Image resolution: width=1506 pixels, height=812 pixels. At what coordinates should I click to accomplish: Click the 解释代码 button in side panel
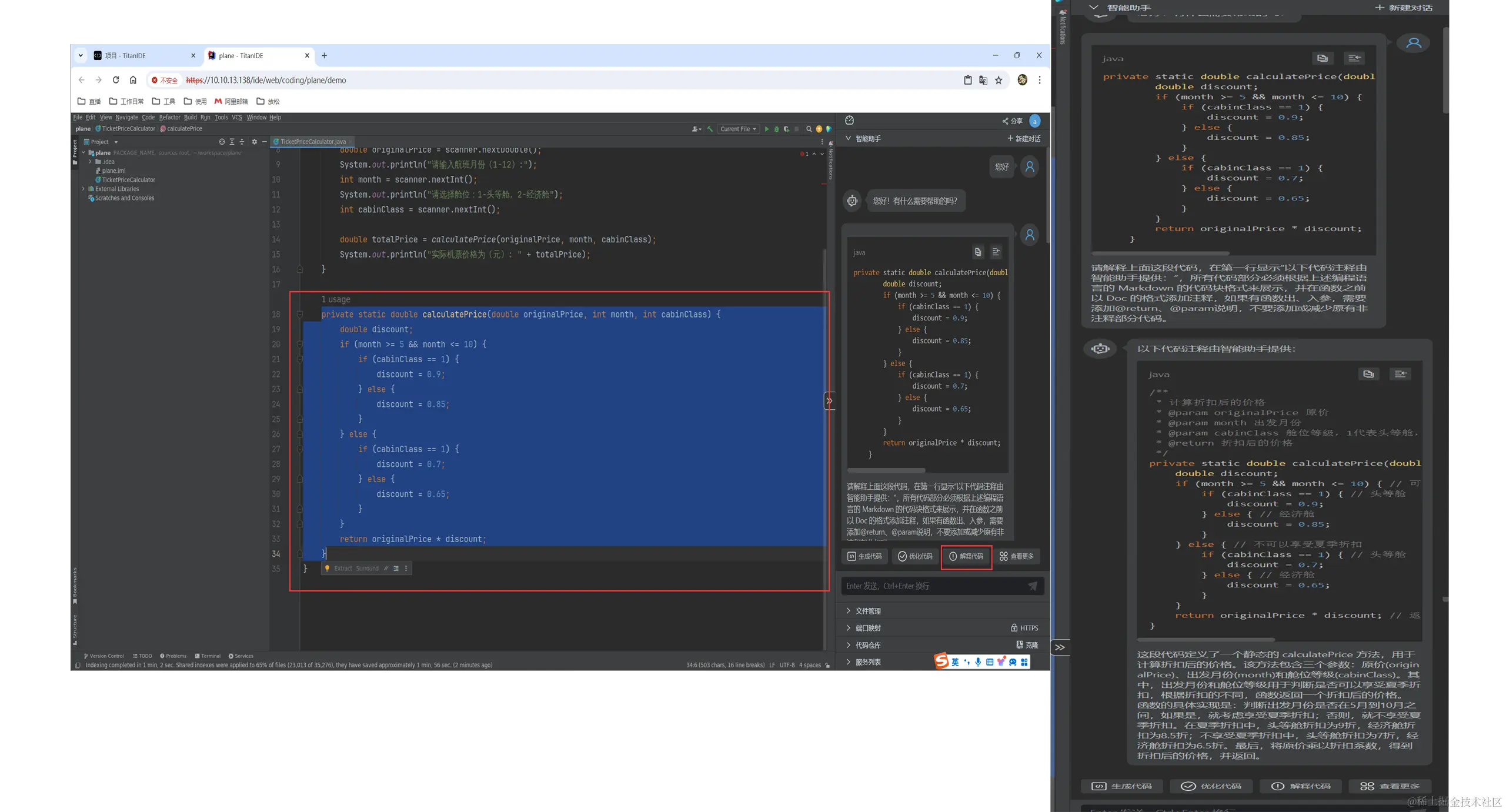click(x=966, y=556)
